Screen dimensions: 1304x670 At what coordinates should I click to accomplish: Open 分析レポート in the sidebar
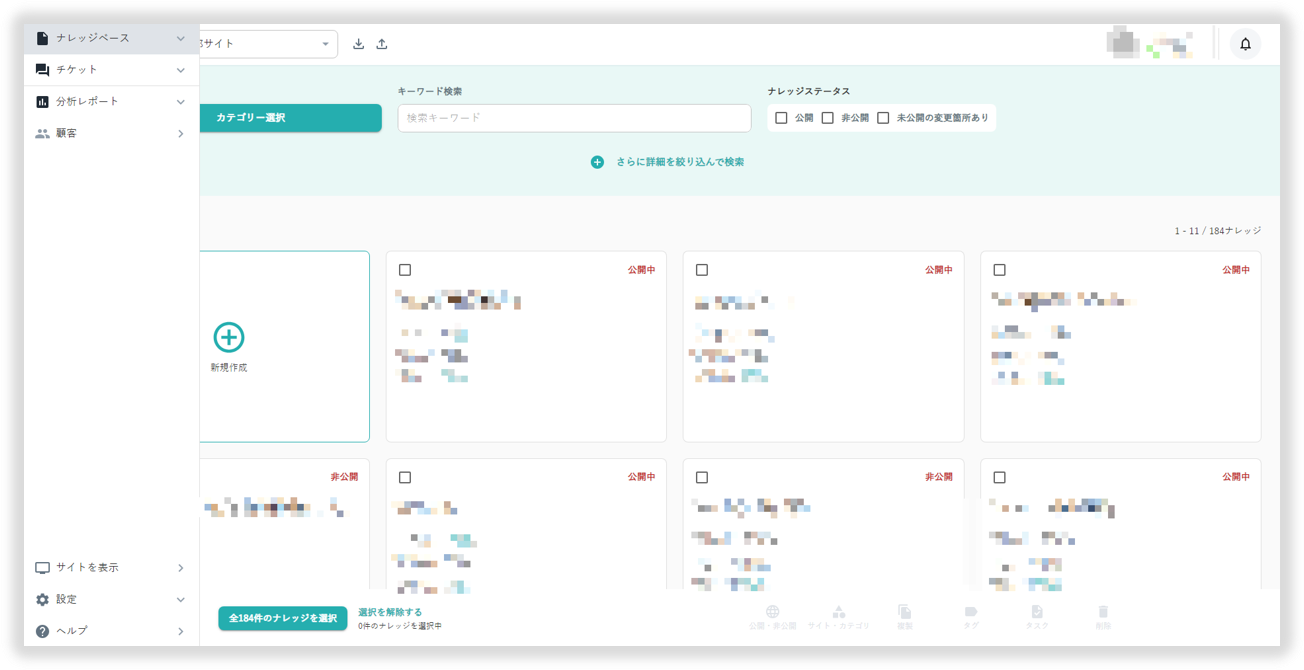point(87,102)
